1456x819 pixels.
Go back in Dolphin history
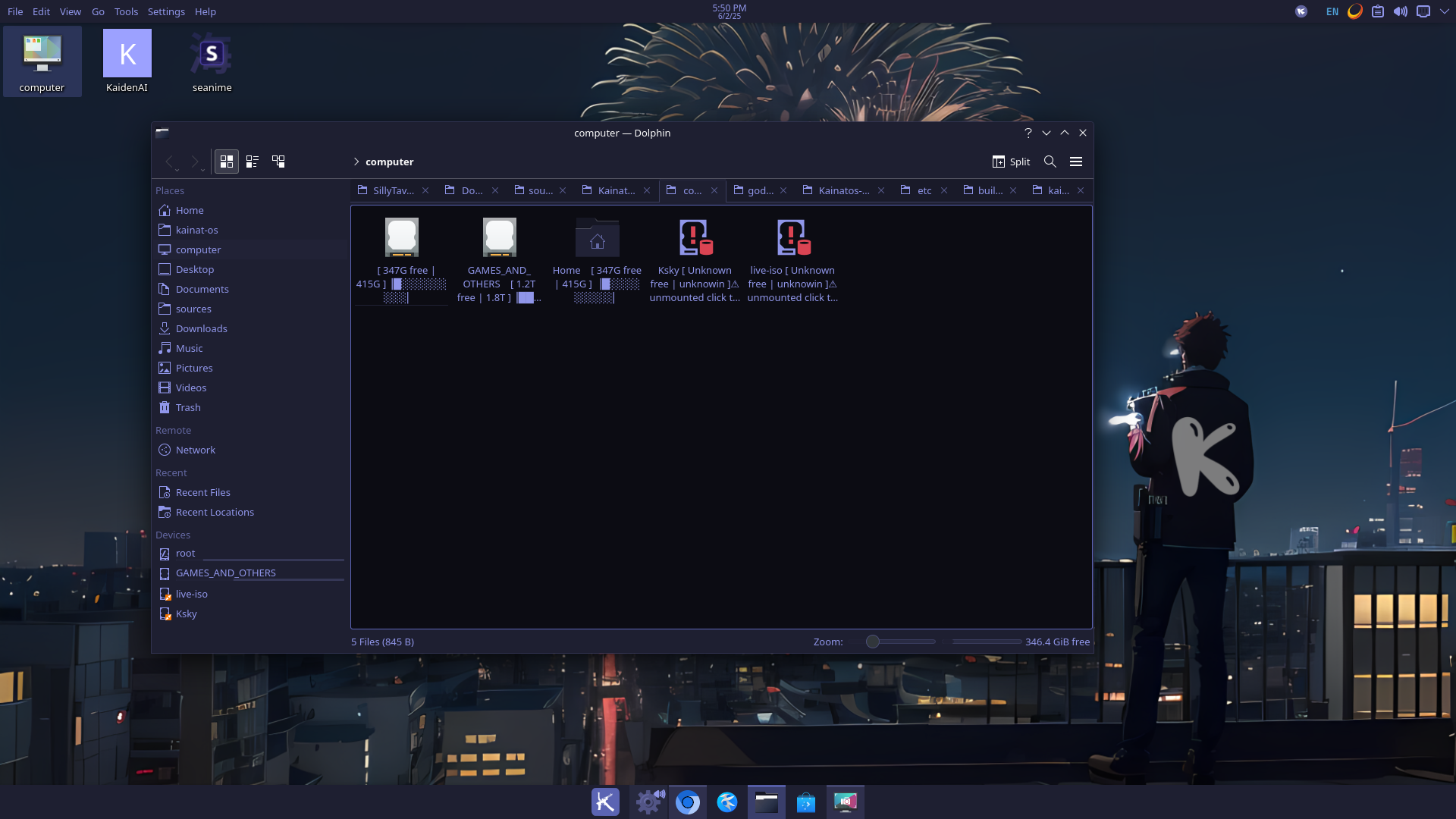170,162
